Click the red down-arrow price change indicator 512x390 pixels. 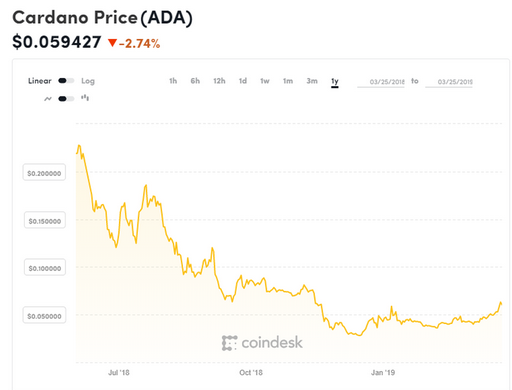pyautogui.click(x=112, y=43)
